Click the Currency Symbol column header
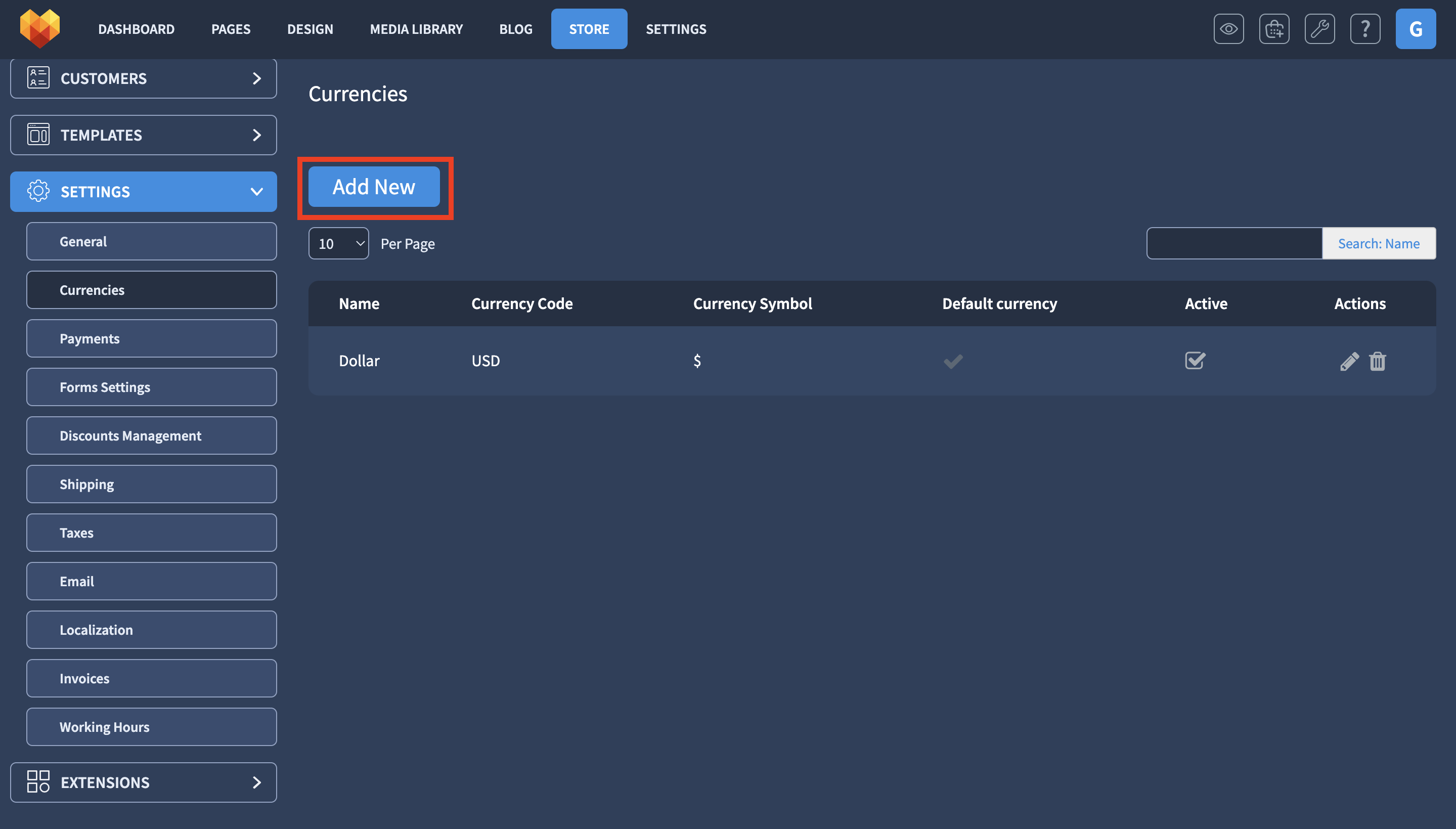The height and width of the screenshot is (829, 1456). pyautogui.click(x=753, y=303)
